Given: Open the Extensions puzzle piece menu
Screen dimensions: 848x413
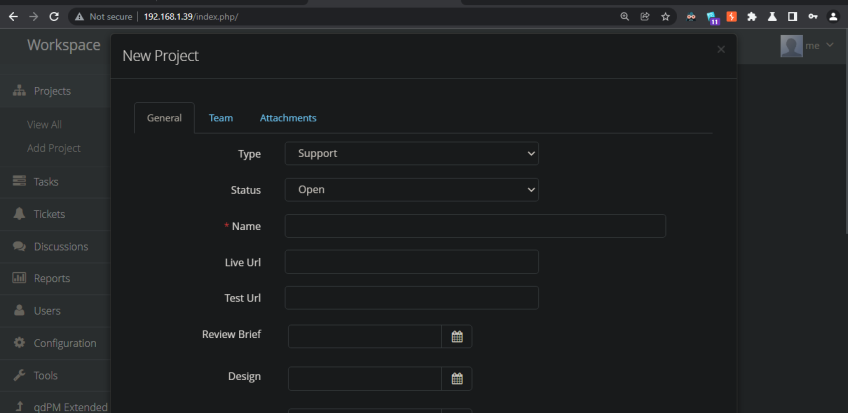Looking at the screenshot, I should pos(752,17).
